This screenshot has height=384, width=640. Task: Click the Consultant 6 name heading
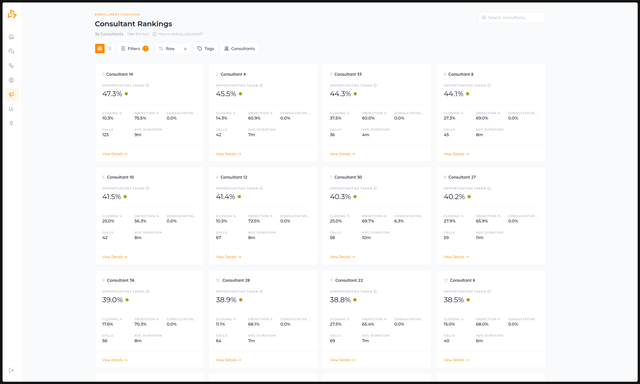(462, 280)
